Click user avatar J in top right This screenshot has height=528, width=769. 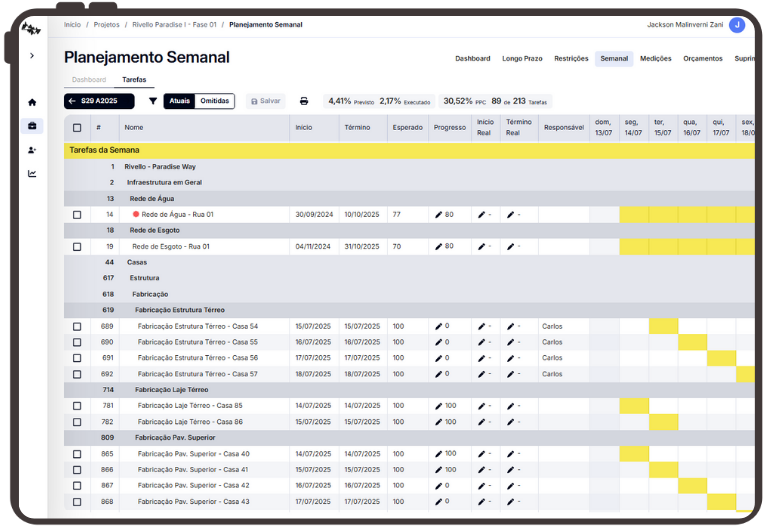point(737,25)
